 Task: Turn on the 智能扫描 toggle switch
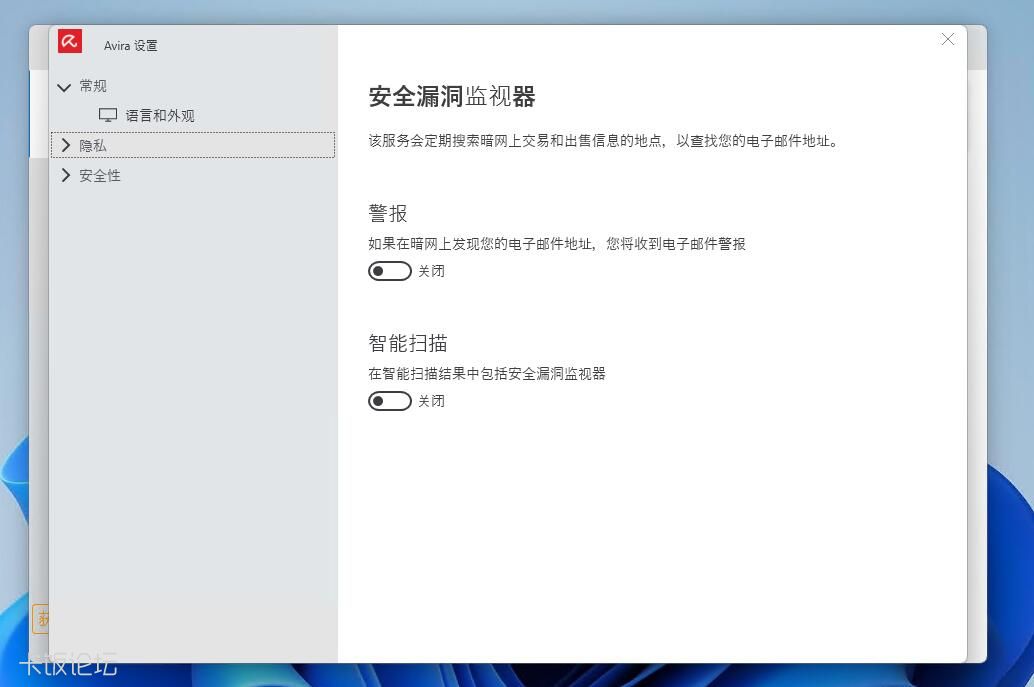(x=390, y=400)
